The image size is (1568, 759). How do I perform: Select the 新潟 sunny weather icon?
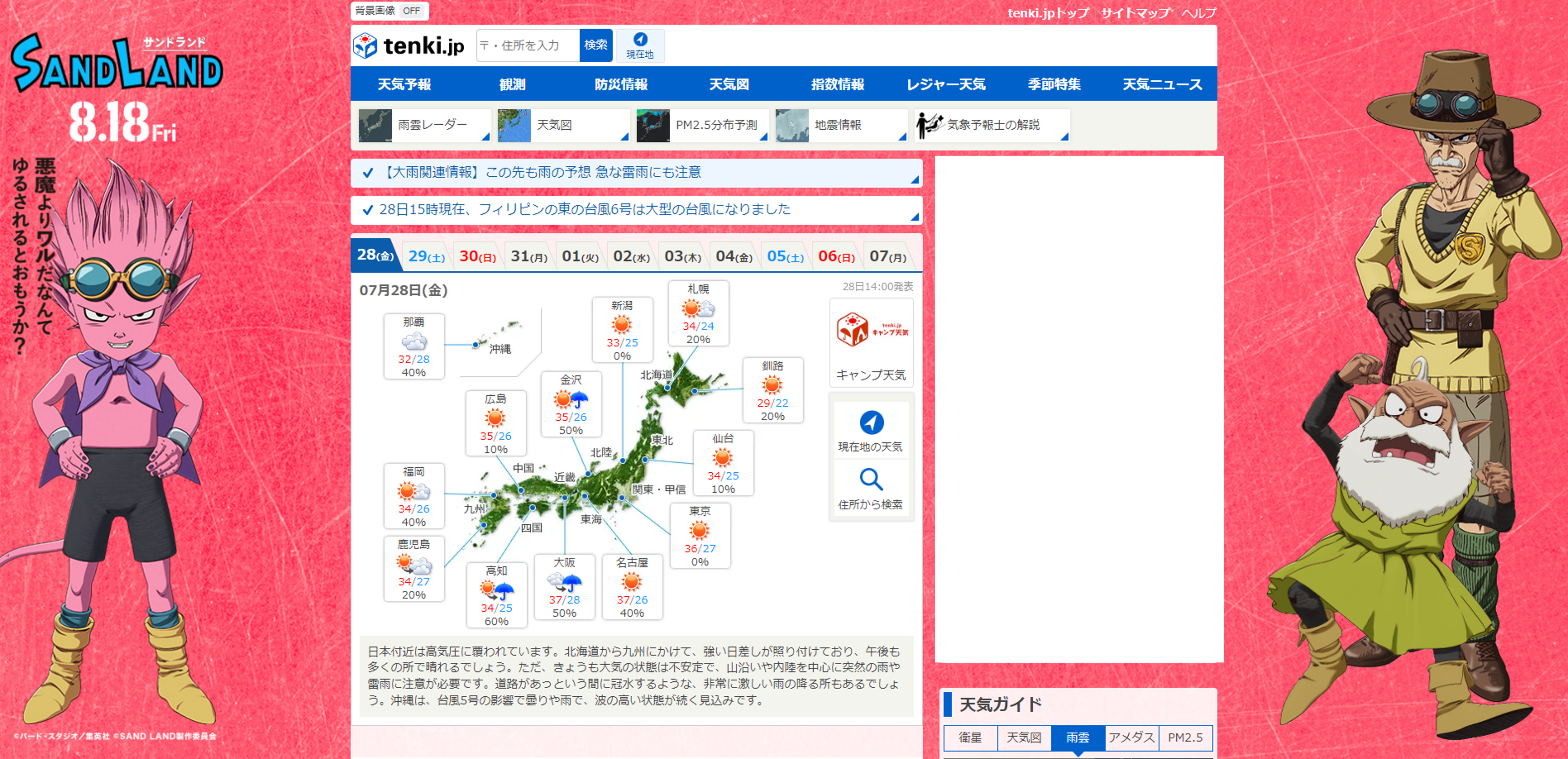[x=621, y=324]
